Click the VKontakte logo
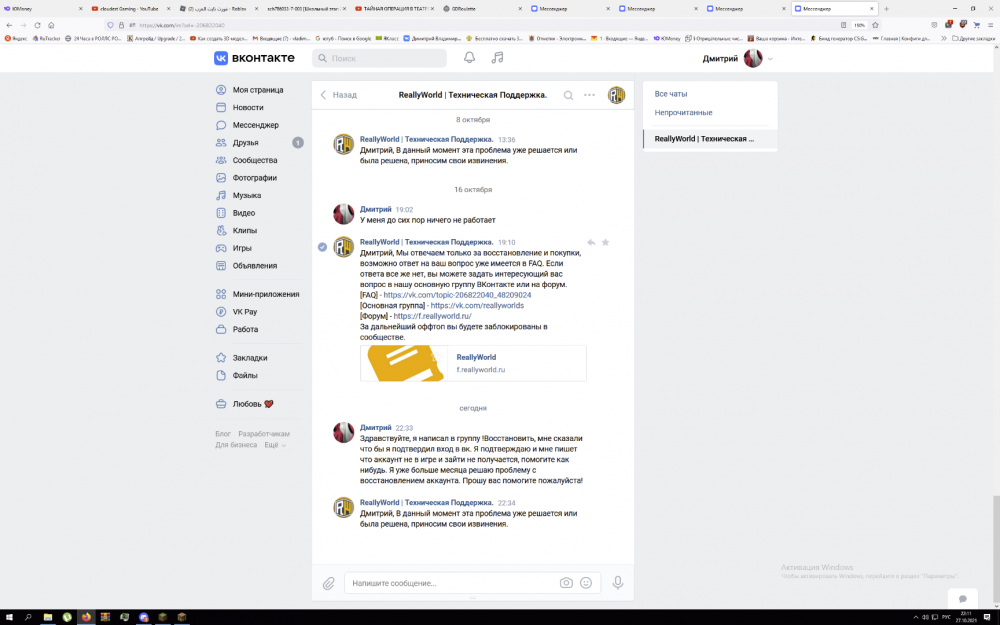The height and width of the screenshot is (625, 1000). [x=254, y=58]
